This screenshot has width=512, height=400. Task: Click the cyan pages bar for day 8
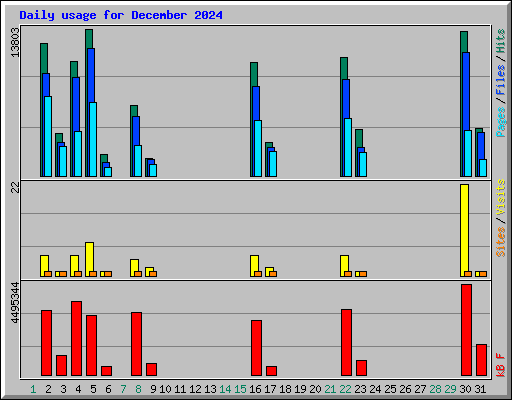pyautogui.click(x=138, y=161)
